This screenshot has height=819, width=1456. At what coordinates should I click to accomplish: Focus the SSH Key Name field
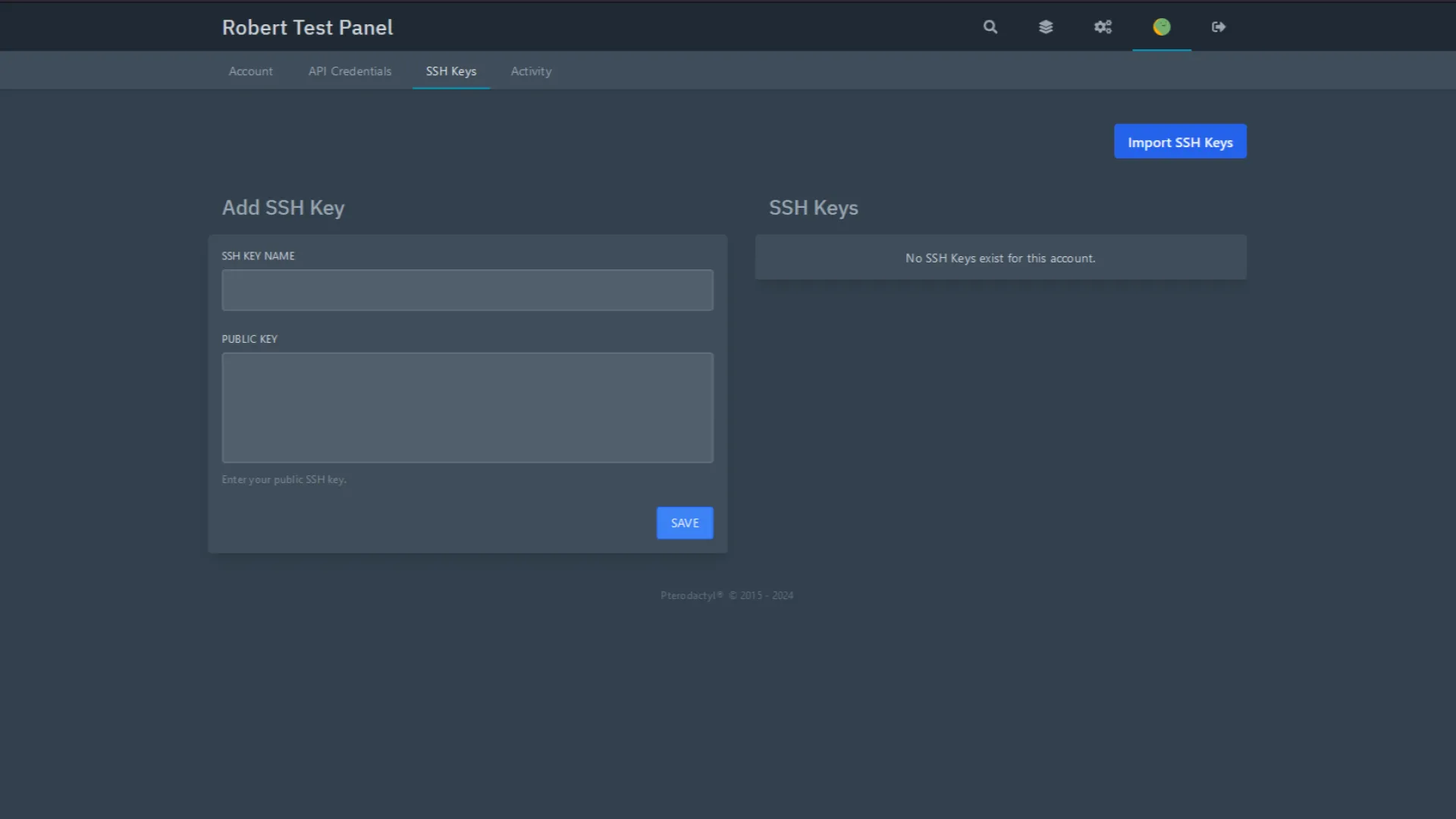tap(467, 290)
